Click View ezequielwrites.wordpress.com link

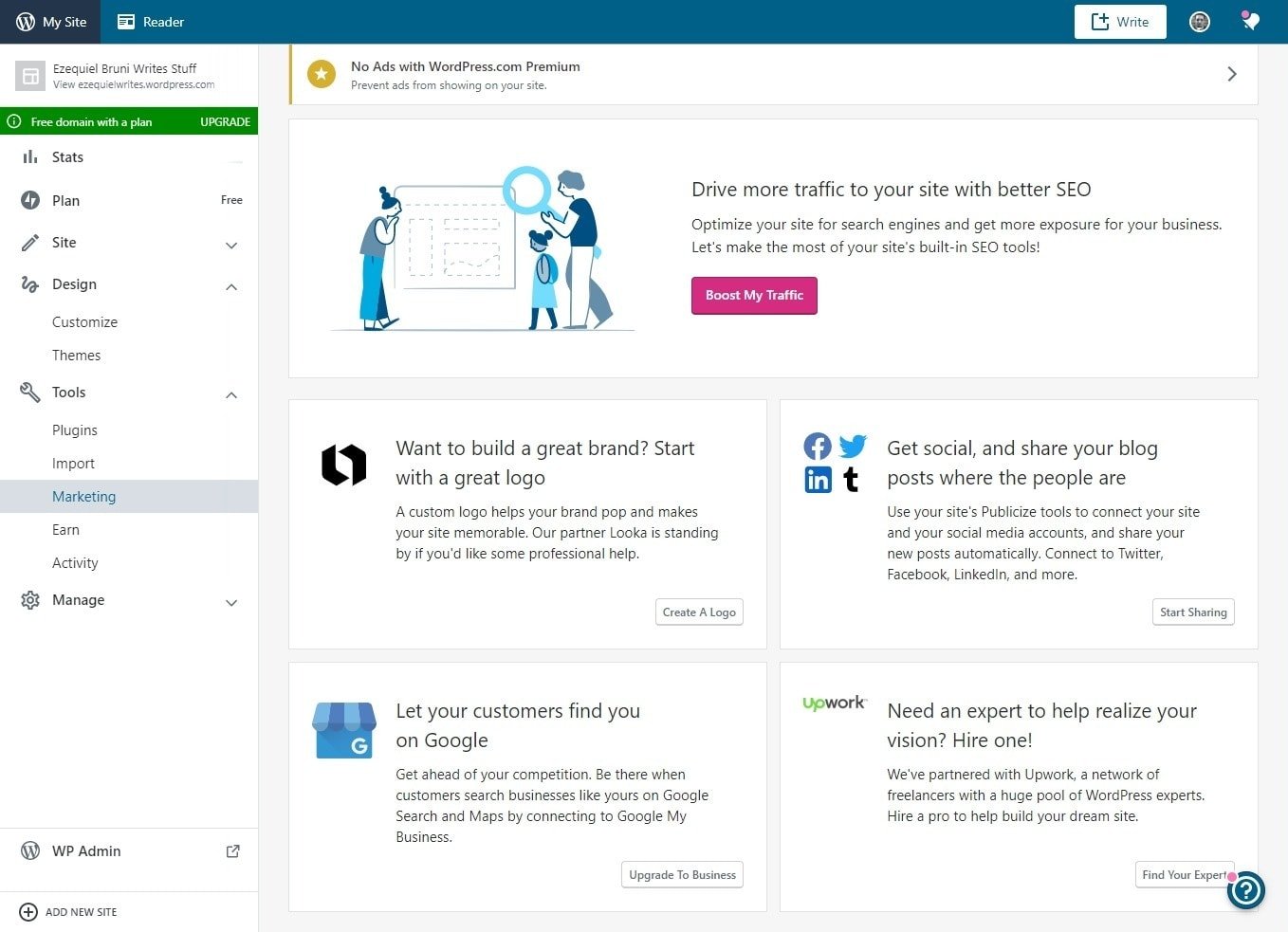(x=134, y=84)
